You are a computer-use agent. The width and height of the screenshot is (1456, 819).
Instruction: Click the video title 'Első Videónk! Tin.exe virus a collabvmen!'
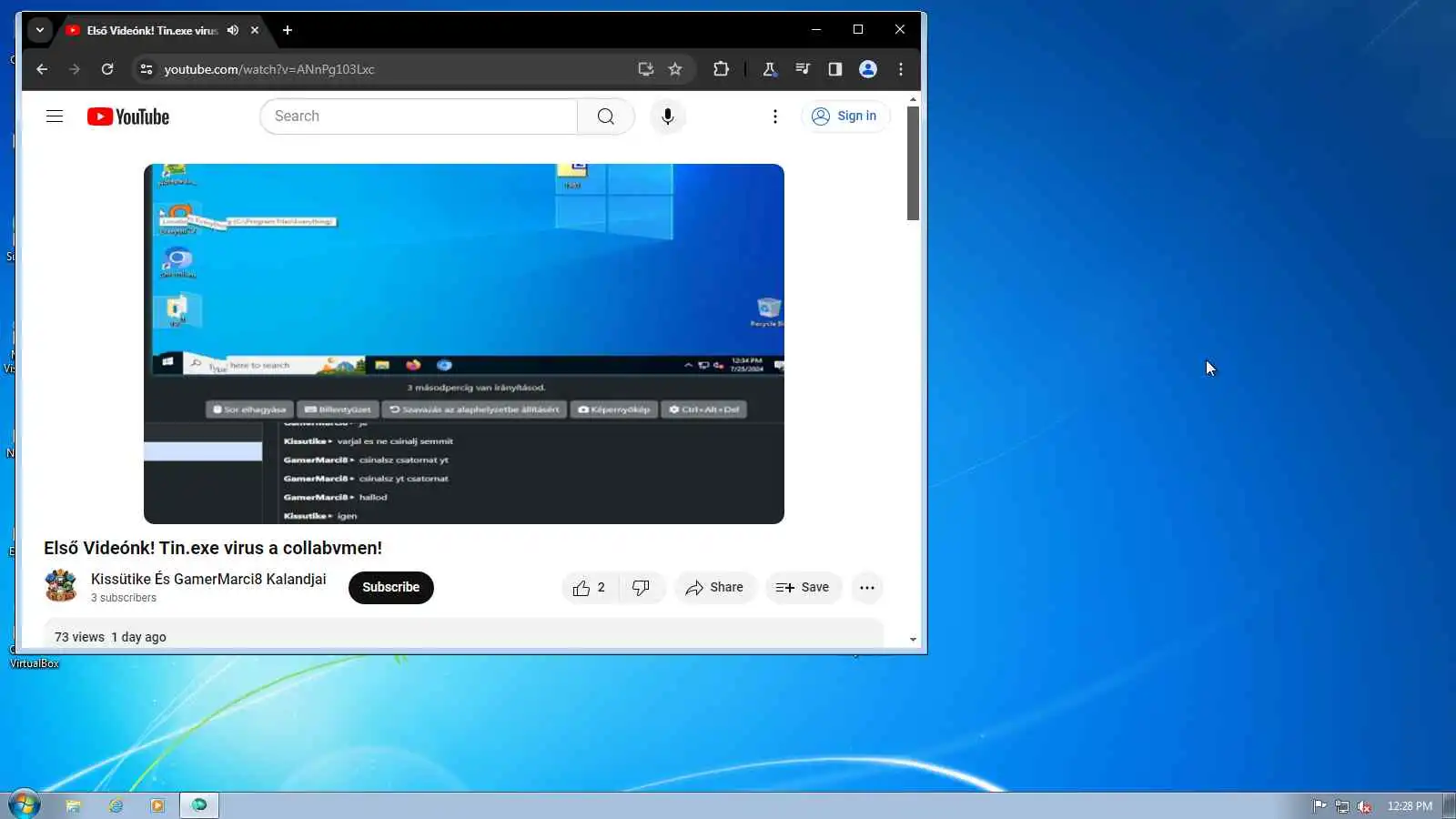(x=213, y=548)
